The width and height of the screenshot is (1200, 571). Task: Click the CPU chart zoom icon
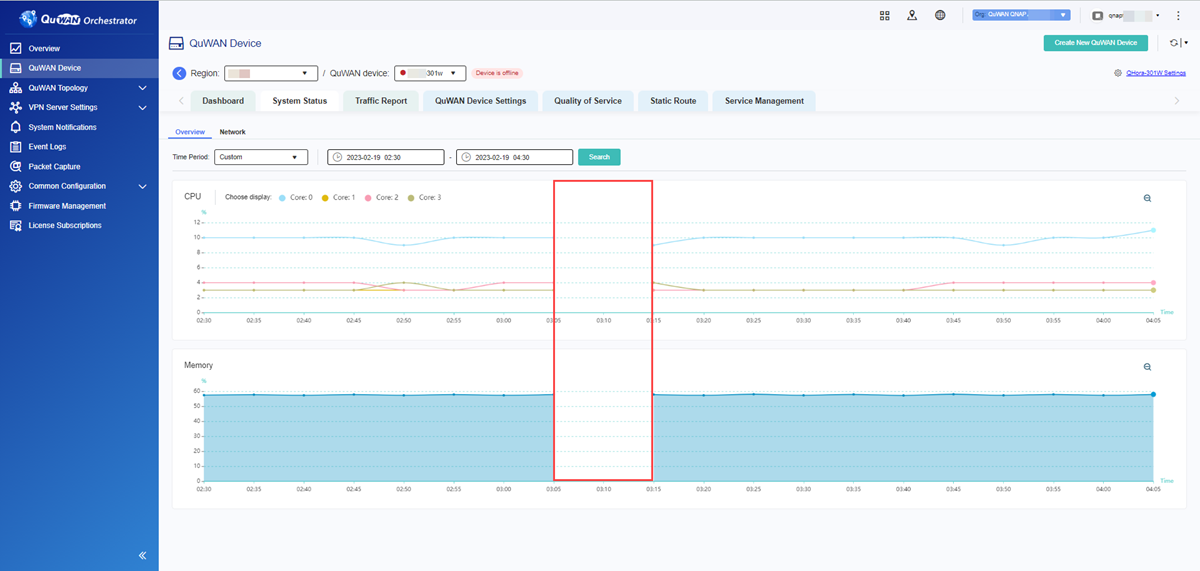[1148, 198]
